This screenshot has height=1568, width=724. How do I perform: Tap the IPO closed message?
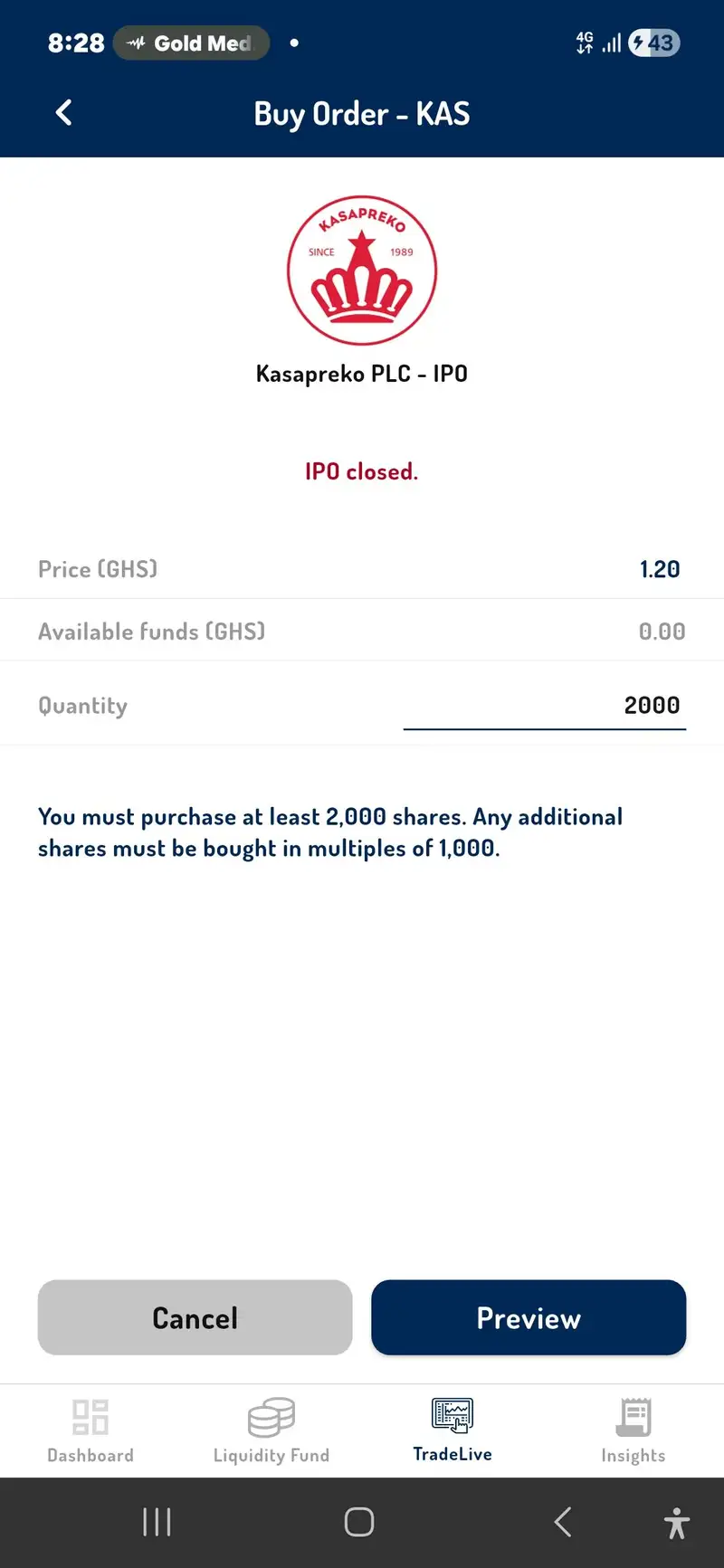(x=362, y=471)
